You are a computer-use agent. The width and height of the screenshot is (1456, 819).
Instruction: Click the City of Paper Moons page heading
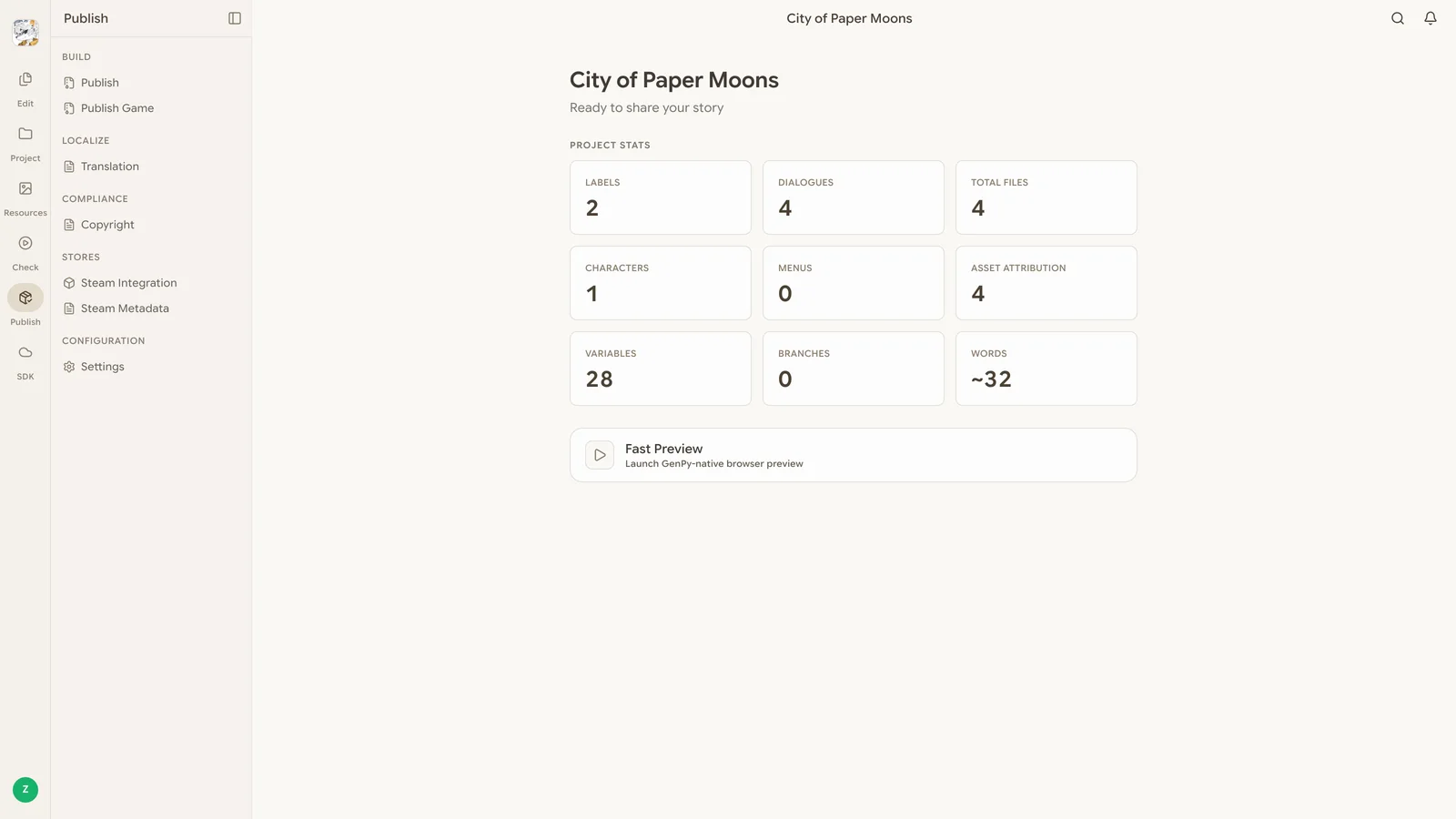pos(674,80)
